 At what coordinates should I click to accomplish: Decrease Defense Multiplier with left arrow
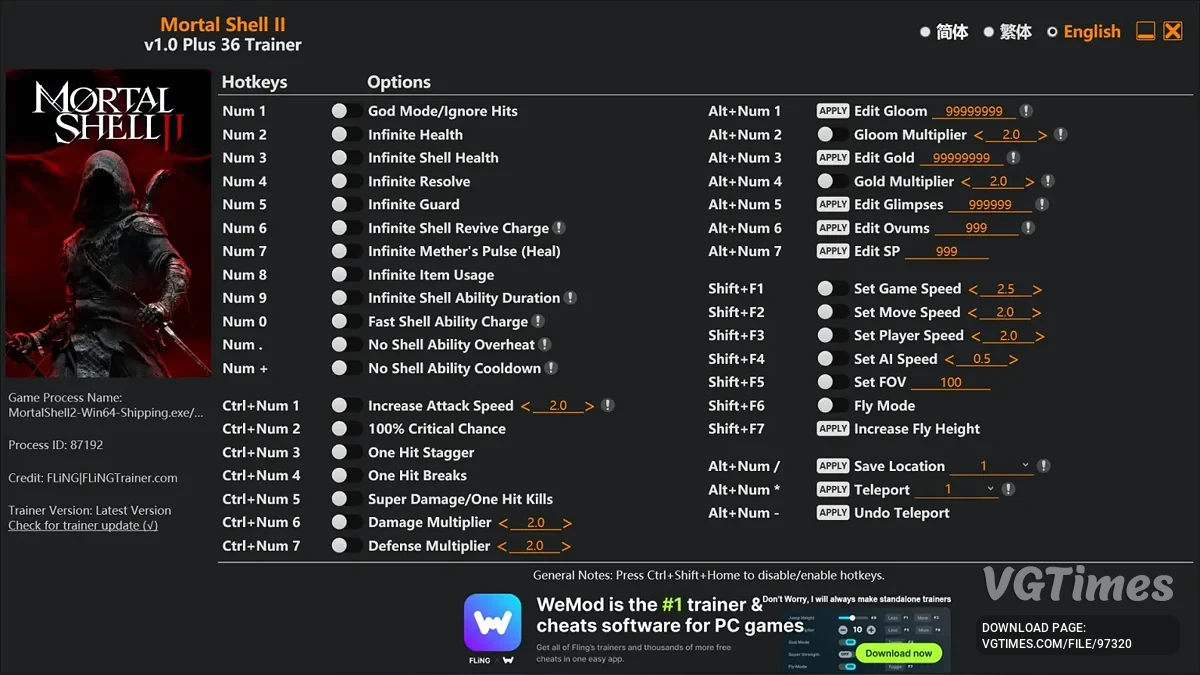(x=502, y=547)
